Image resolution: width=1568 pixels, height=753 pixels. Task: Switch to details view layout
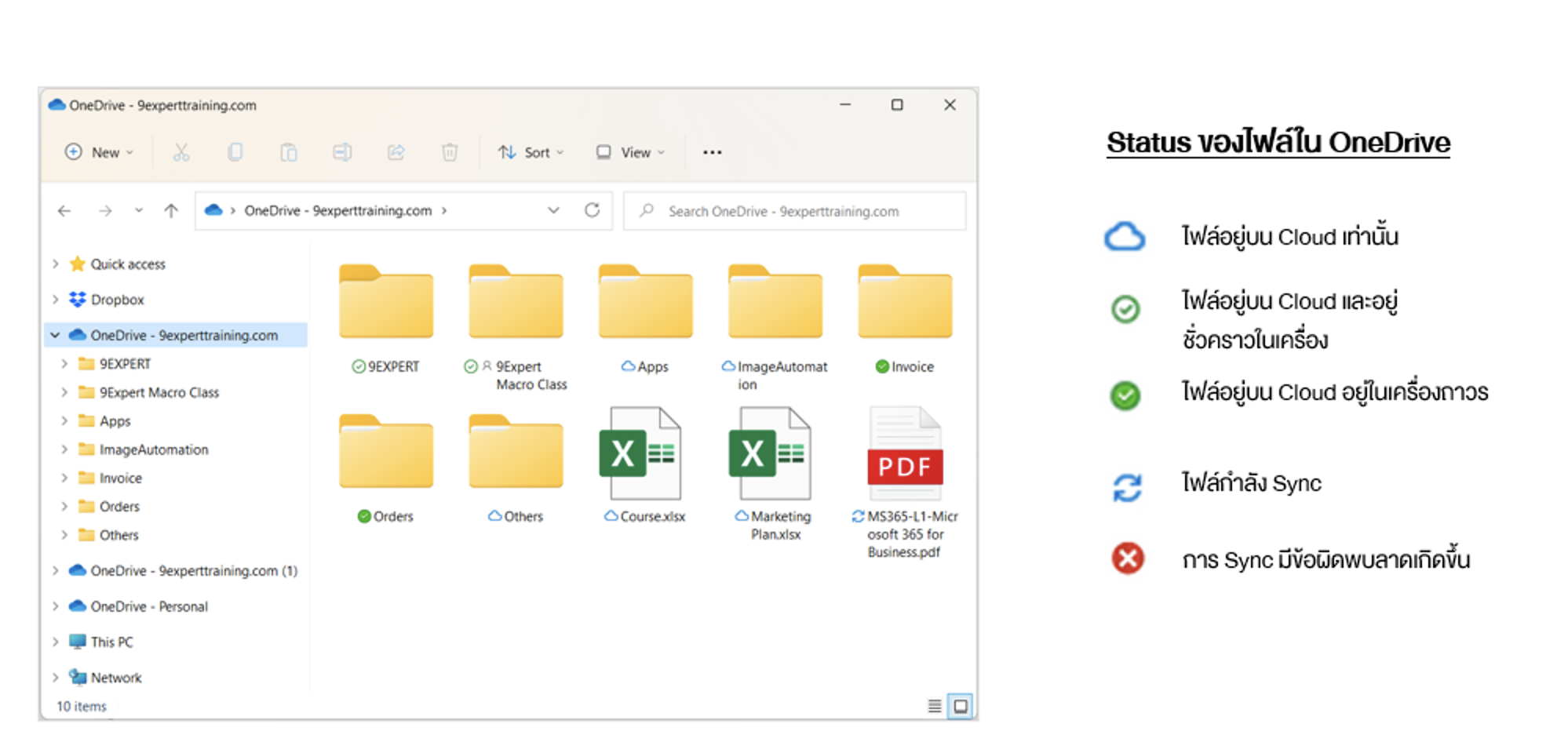pos(934,706)
